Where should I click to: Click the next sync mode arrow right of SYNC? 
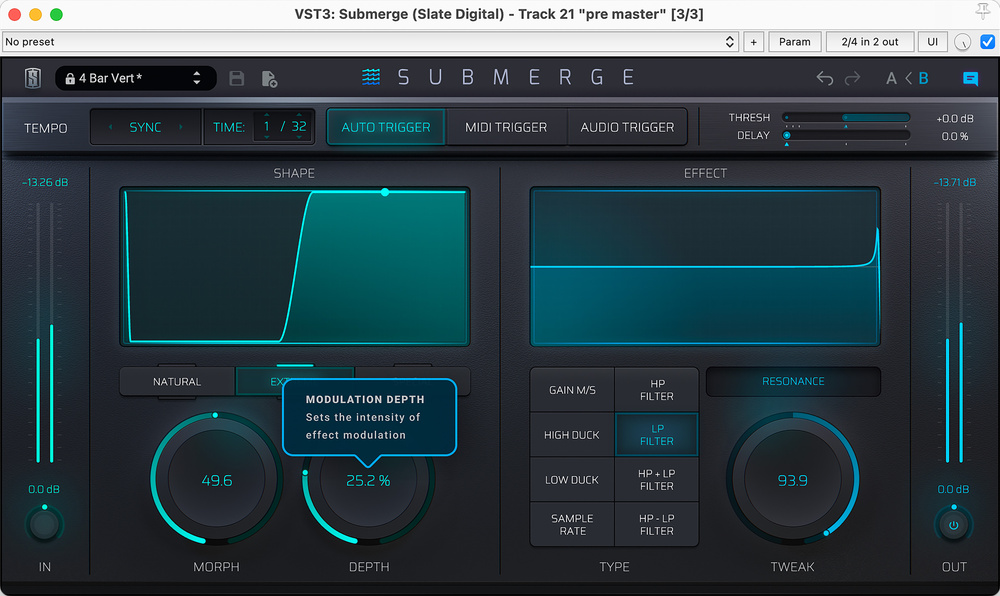pyautogui.click(x=180, y=127)
